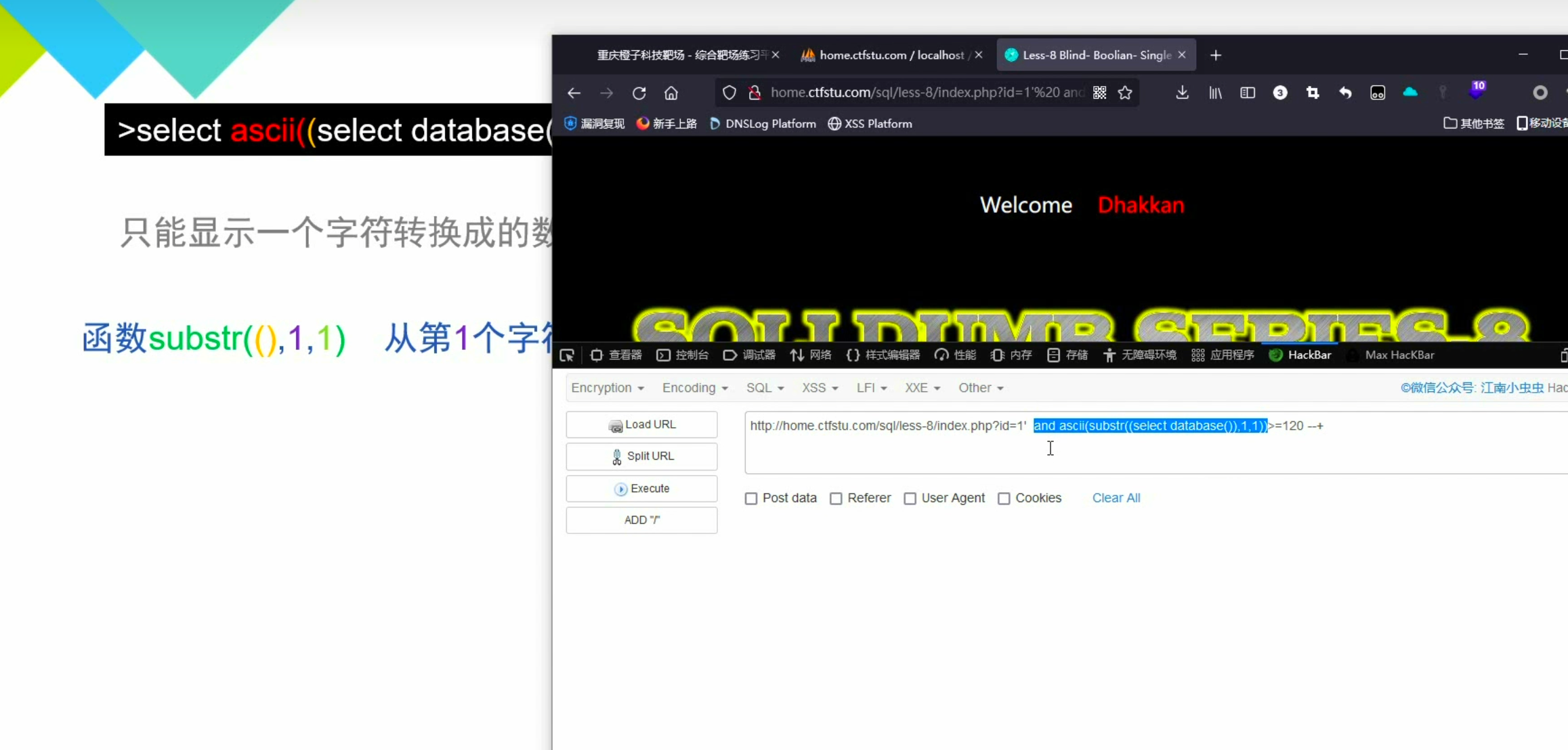Expand the Encryption dropdown

607,388
